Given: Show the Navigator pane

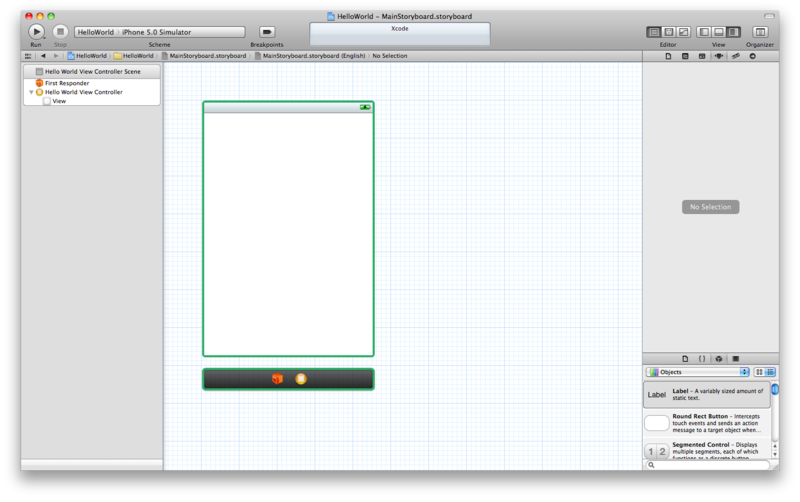Looking at the screenshot, I should 704,32.
